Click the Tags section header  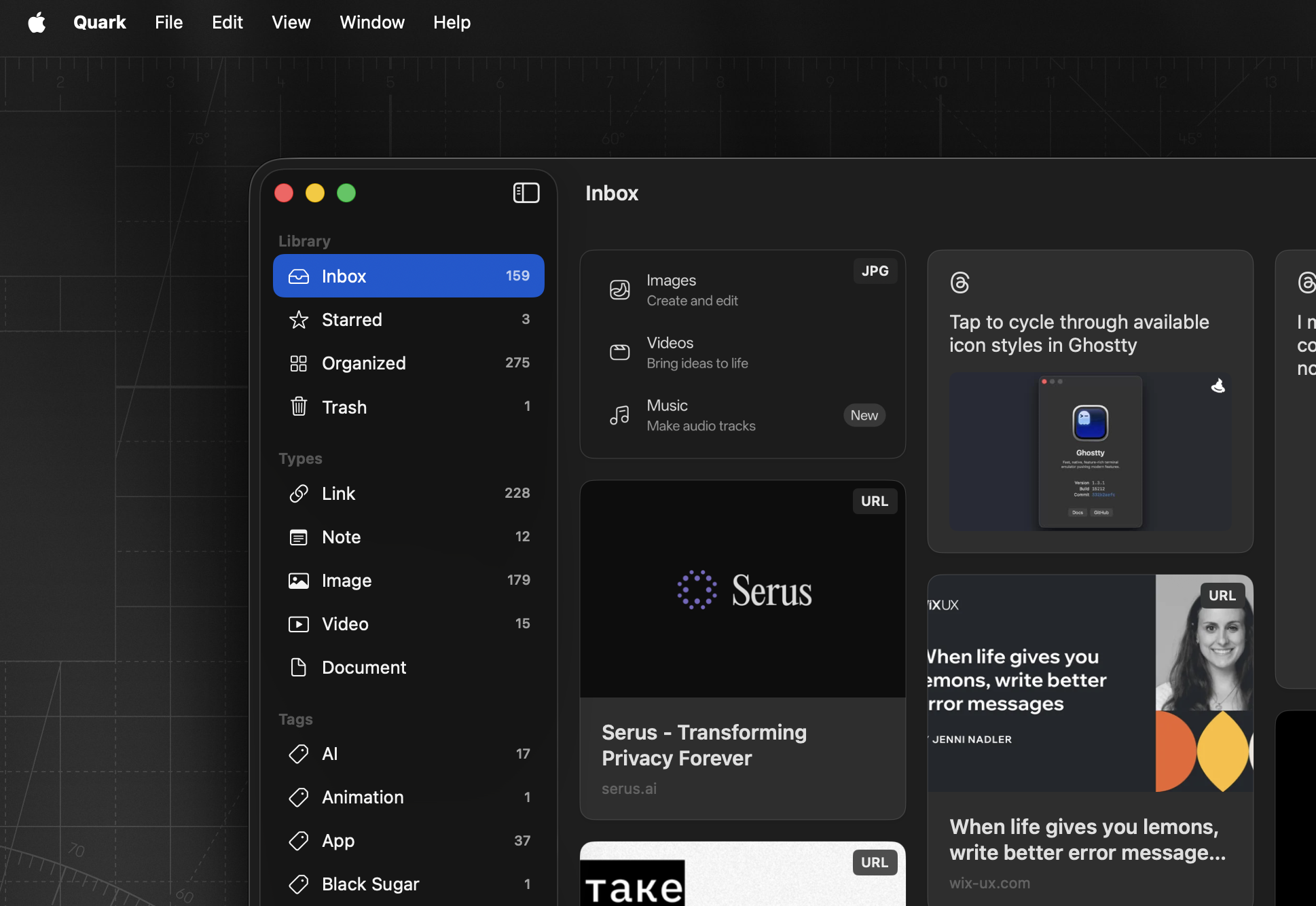pos(295,719)
